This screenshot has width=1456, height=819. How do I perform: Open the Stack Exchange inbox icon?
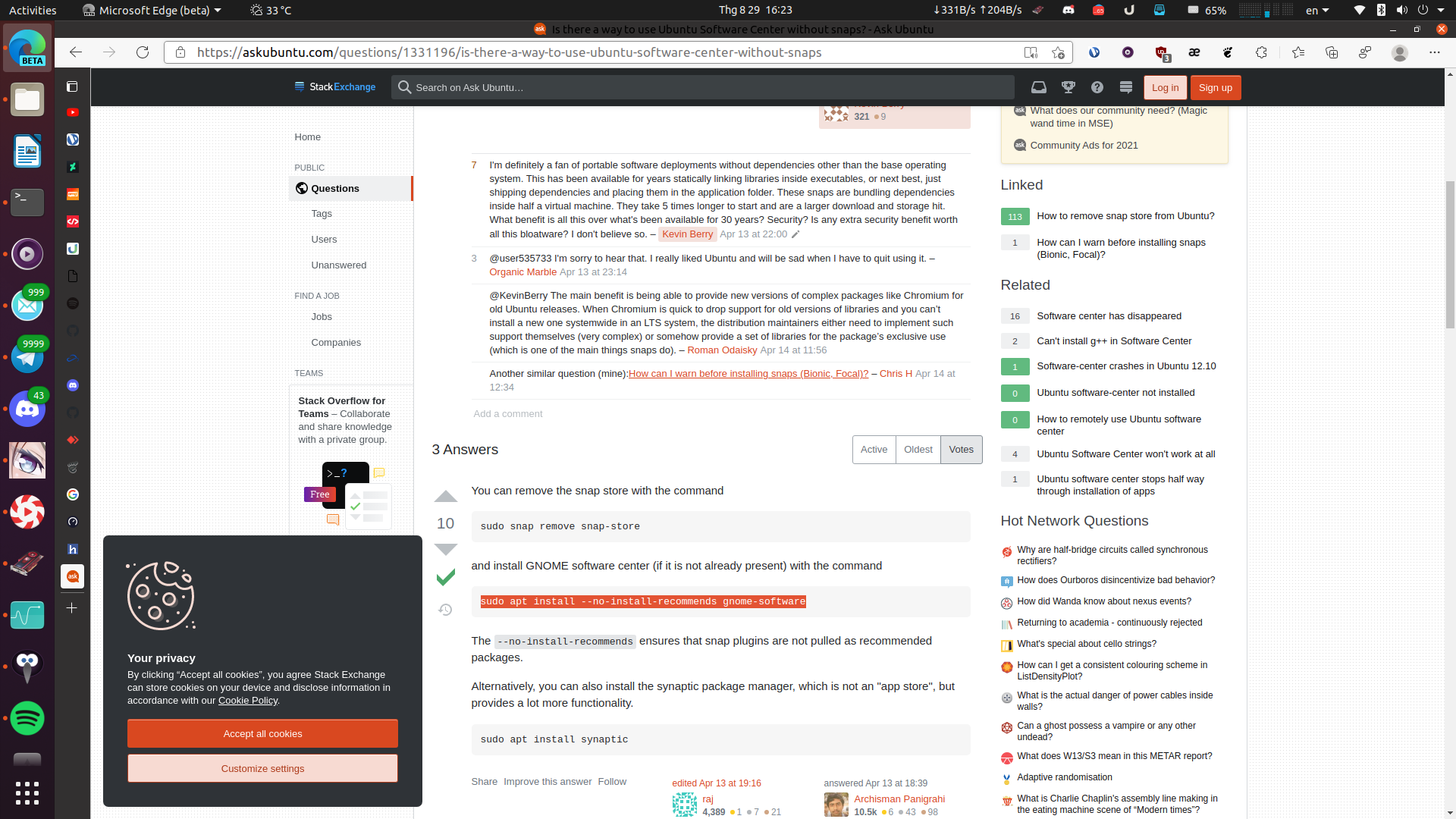(x=1039, y=87)
